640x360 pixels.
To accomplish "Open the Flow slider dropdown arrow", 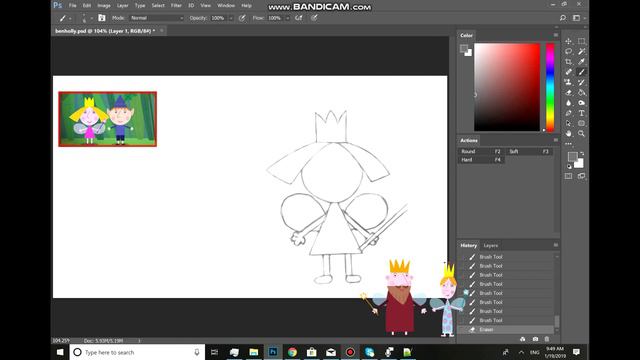I will [x=287, y=18].
